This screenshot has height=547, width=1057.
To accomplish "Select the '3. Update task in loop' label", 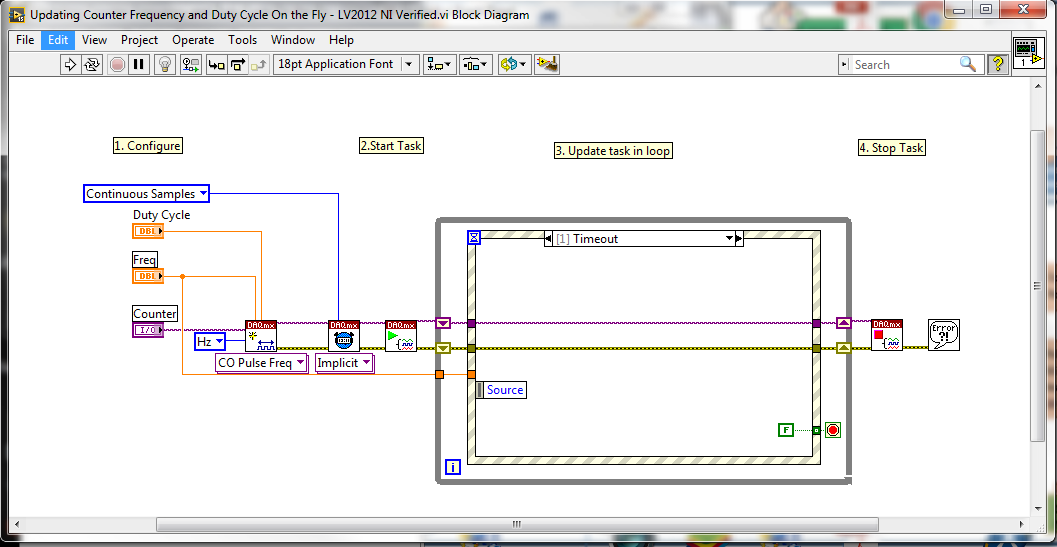I will point(613,151).
